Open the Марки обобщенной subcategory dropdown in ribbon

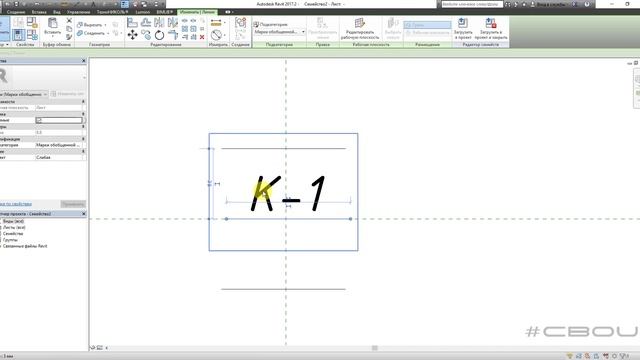click(279, 31)
